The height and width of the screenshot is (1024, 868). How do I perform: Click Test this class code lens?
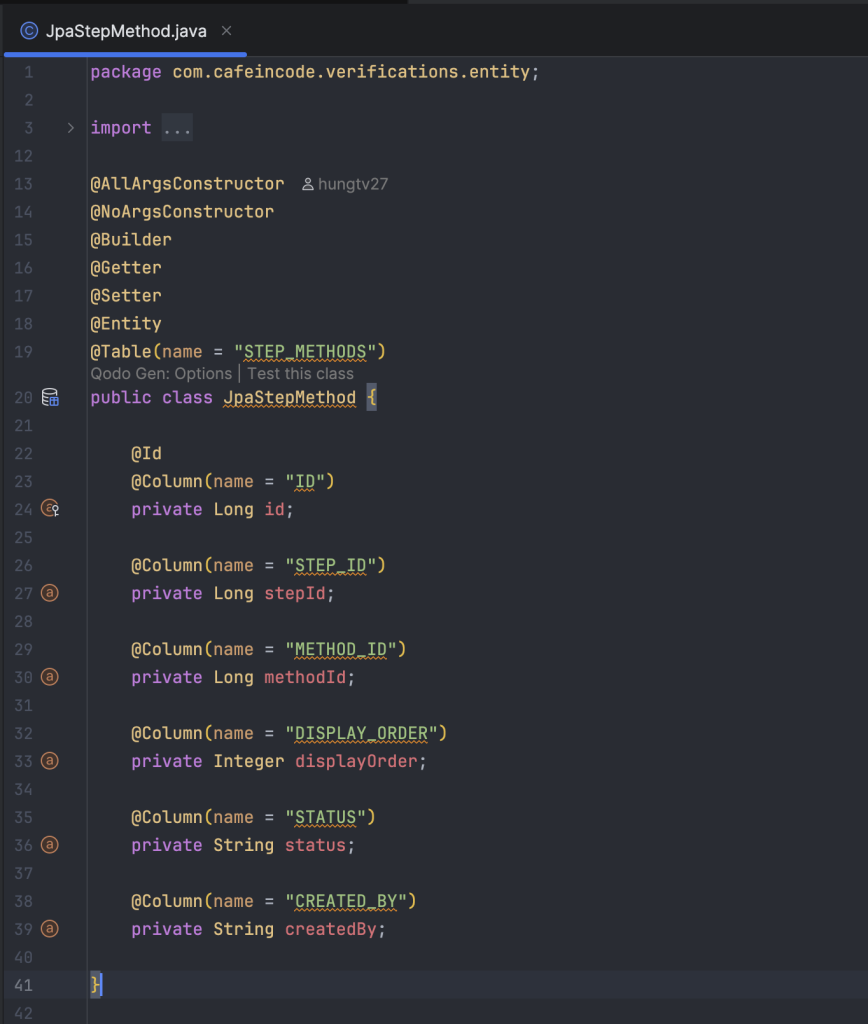click(300, 374)
